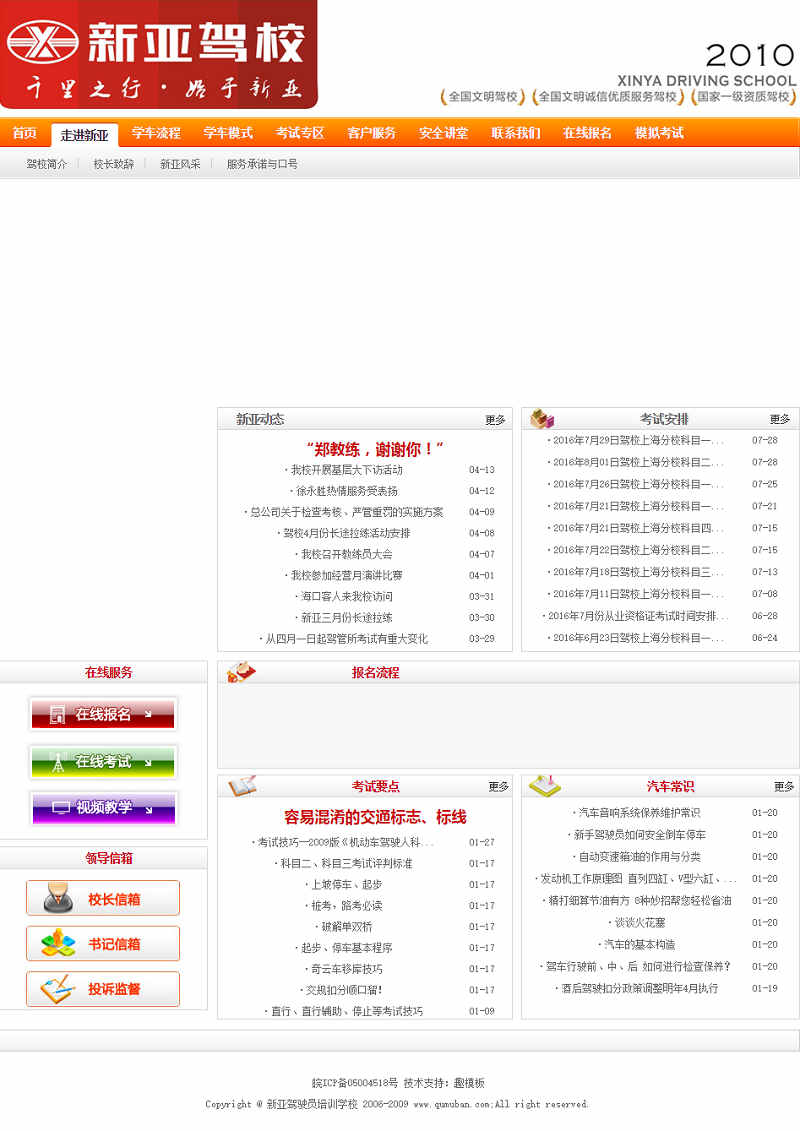Open the 学车模式 menu item
Screen dimensions: 800x1131
point(228,133)
